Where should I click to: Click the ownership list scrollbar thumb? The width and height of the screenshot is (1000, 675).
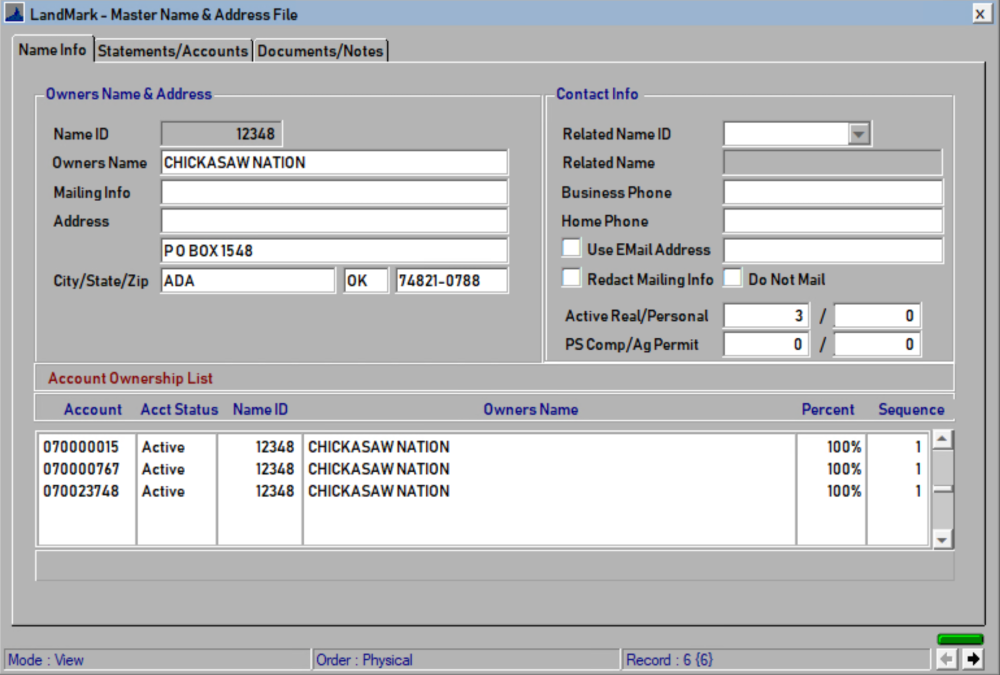941,490
